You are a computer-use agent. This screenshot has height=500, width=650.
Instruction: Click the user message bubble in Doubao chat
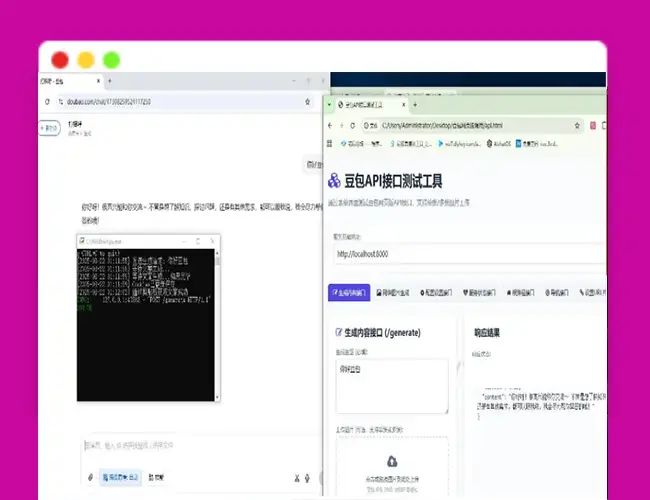(314, 165)
